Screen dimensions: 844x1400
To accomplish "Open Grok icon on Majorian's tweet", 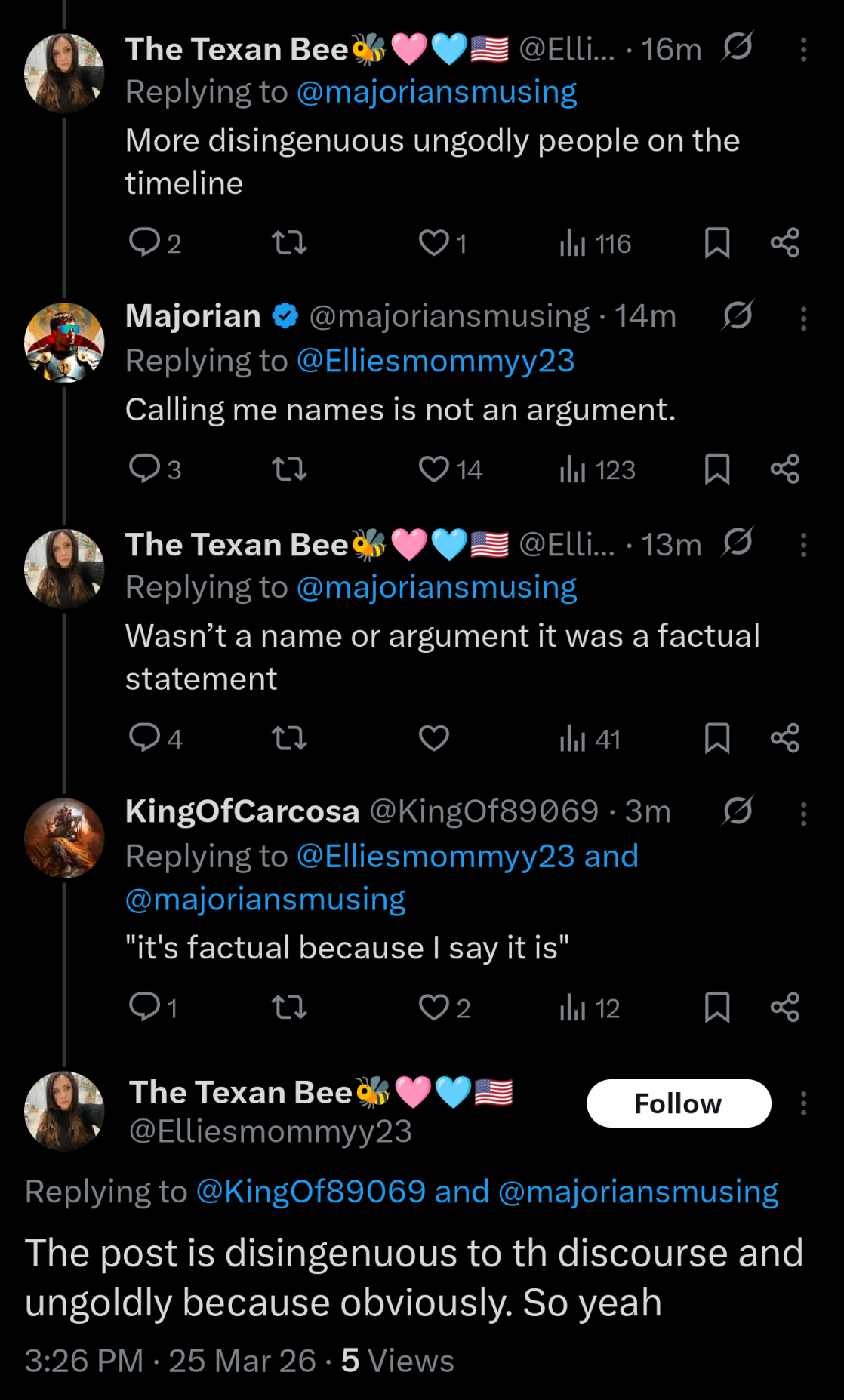I will tap(738, 315).
